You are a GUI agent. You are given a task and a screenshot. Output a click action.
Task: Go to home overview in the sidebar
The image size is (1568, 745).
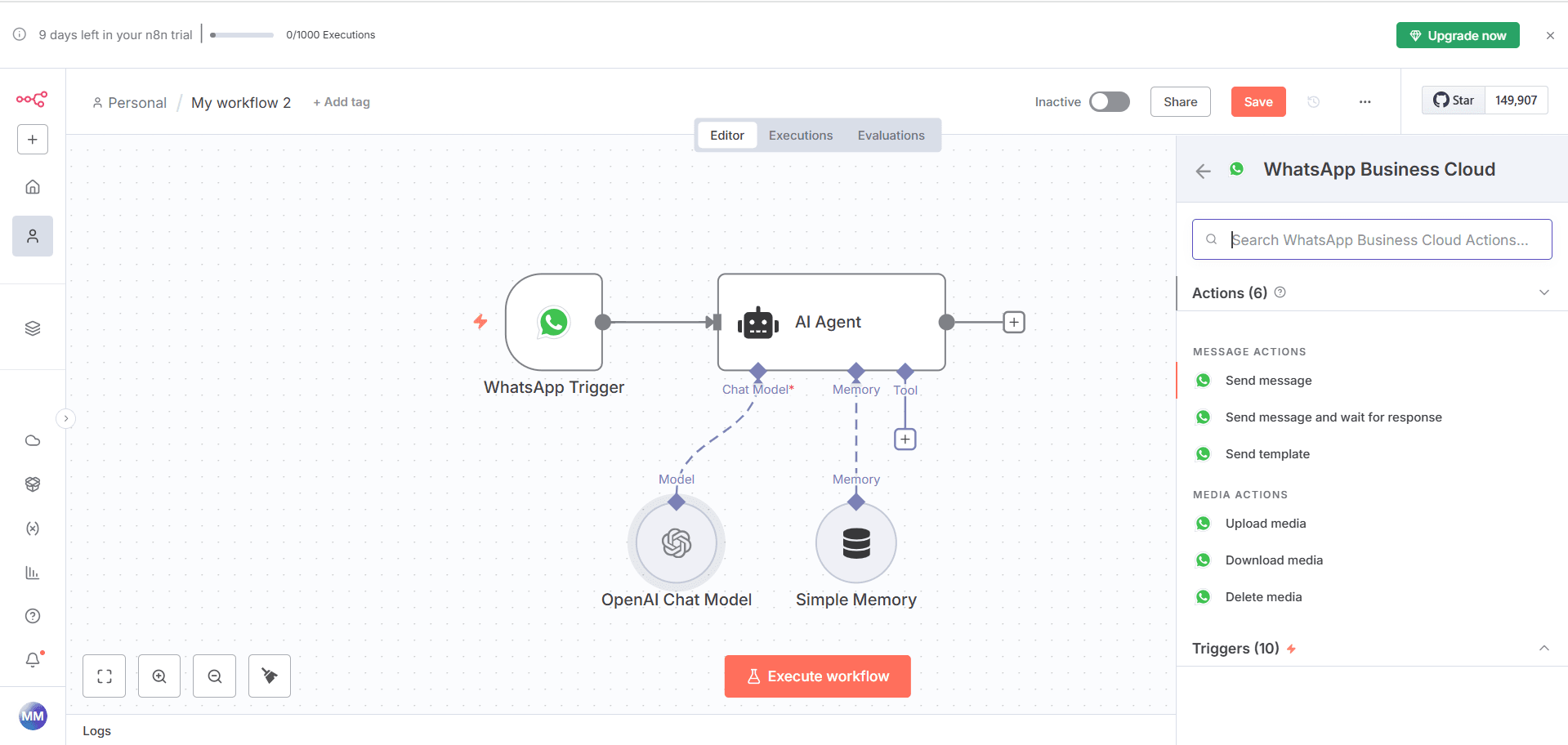click(x=33, y=187)
